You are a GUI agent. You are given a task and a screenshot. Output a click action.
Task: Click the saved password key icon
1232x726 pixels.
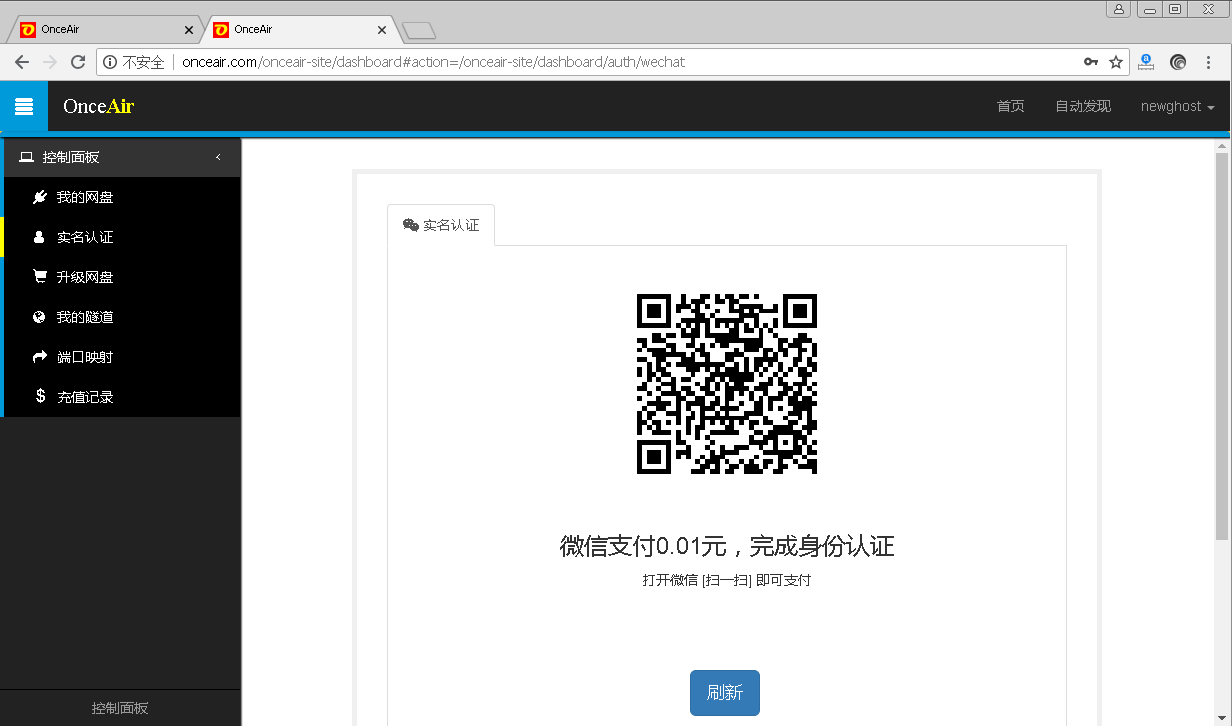pos(1091,62)
